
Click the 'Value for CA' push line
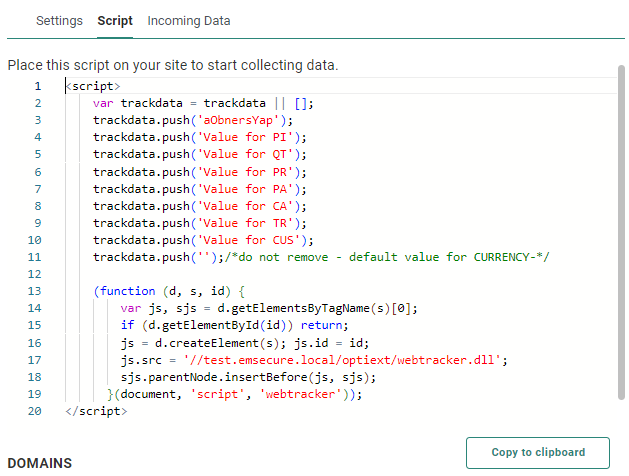(200, 205)
